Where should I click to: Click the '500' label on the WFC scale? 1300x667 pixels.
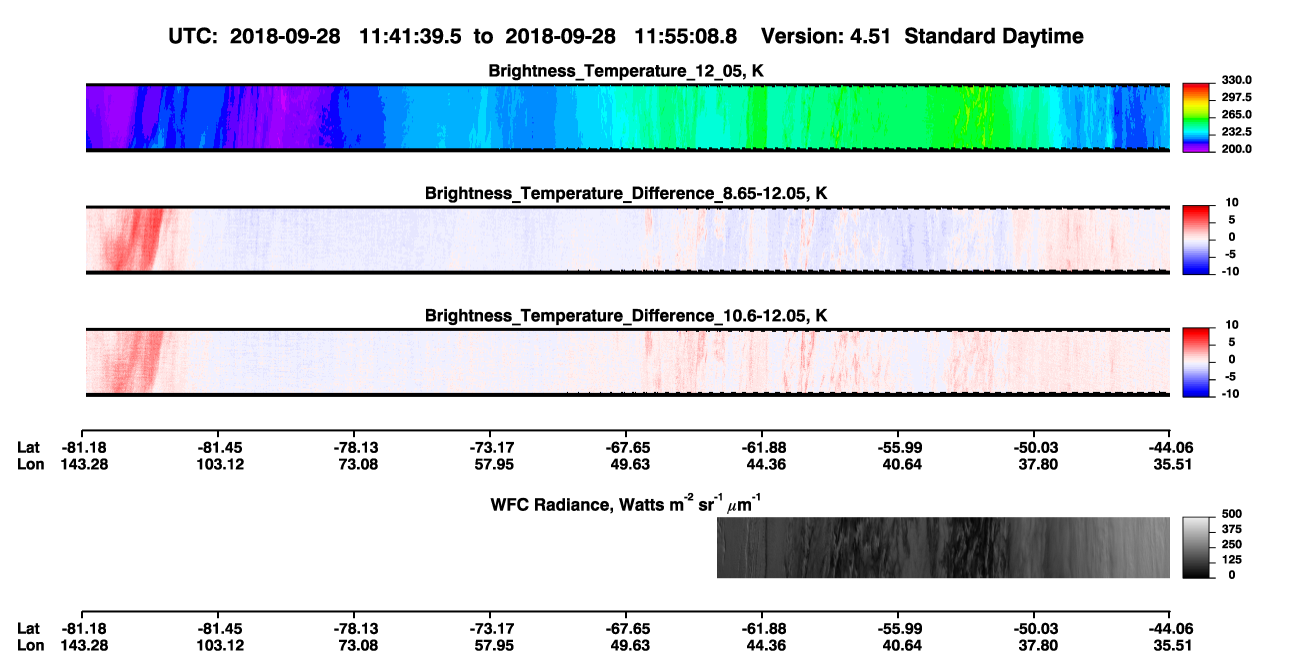1231,513
